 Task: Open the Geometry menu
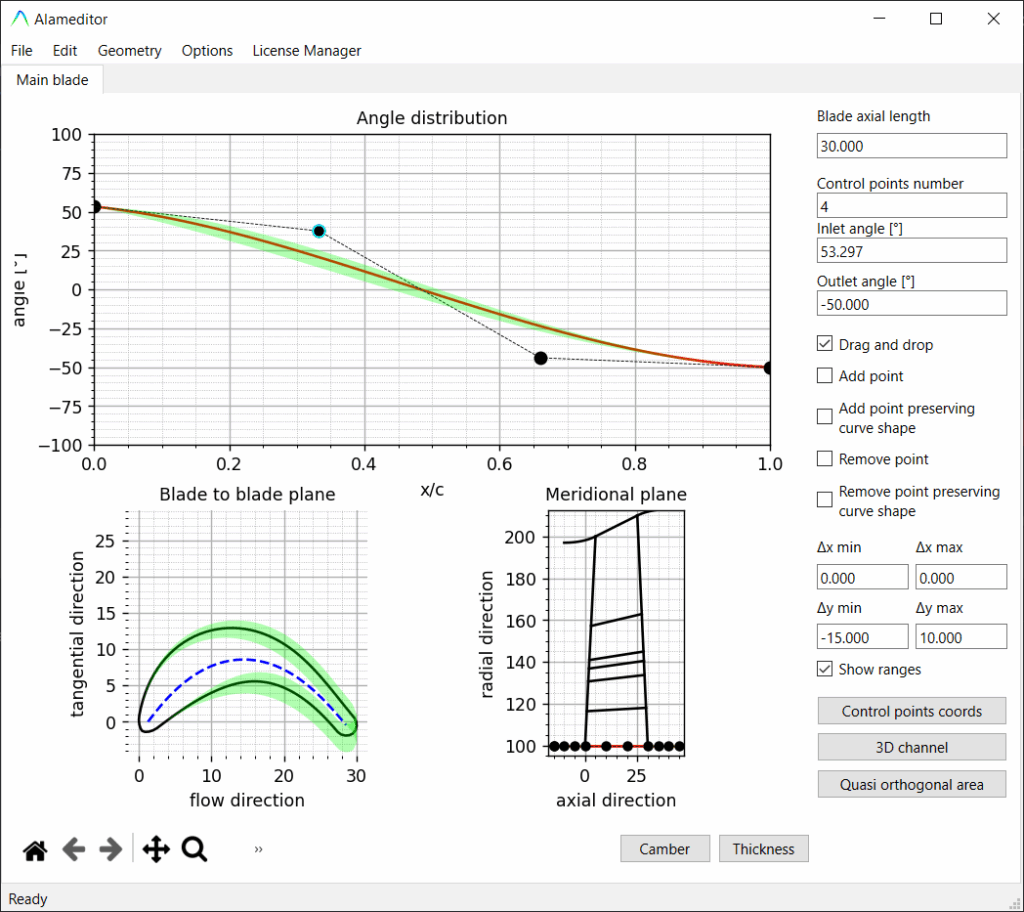point(129,51)
